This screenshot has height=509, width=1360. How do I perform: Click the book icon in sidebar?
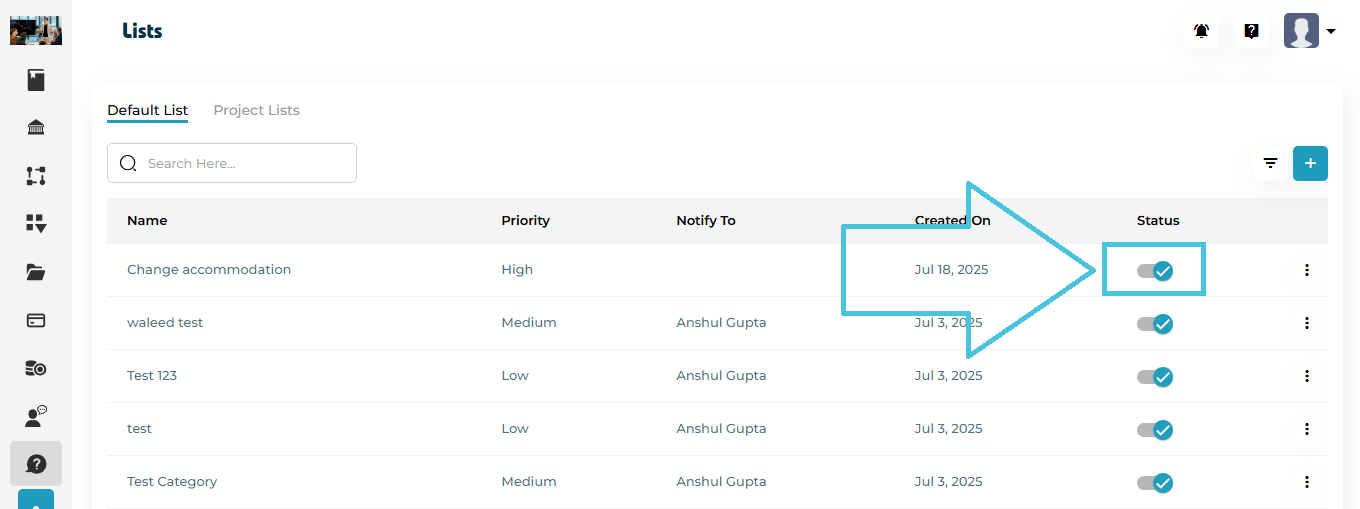[x=36, y=80]
